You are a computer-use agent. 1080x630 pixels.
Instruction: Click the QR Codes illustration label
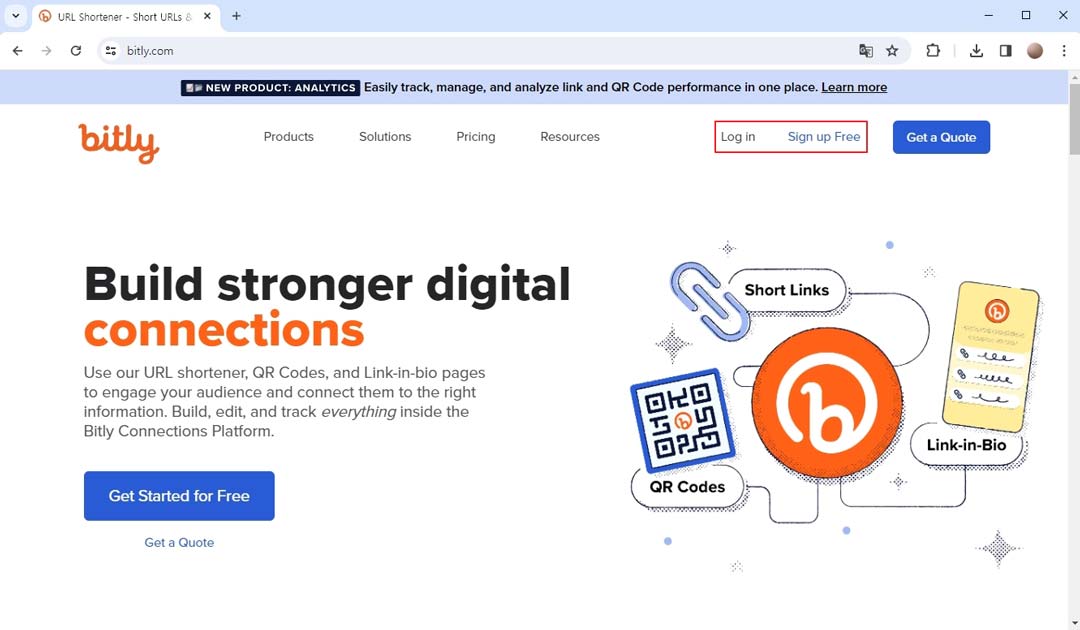tap(687, 487)
